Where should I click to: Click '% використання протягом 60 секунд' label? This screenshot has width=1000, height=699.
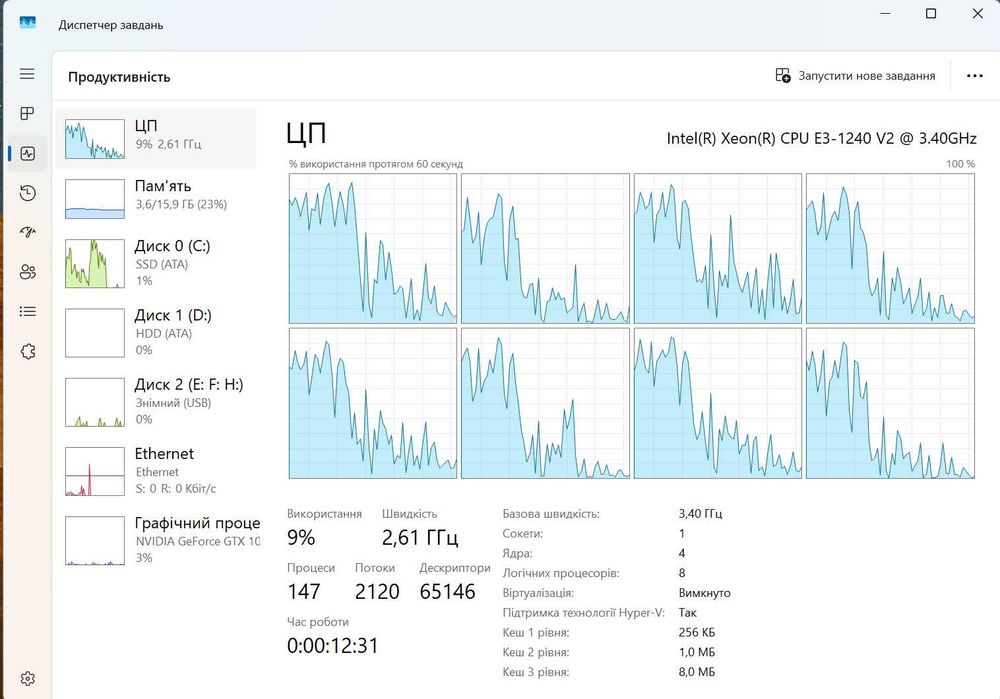376,164
